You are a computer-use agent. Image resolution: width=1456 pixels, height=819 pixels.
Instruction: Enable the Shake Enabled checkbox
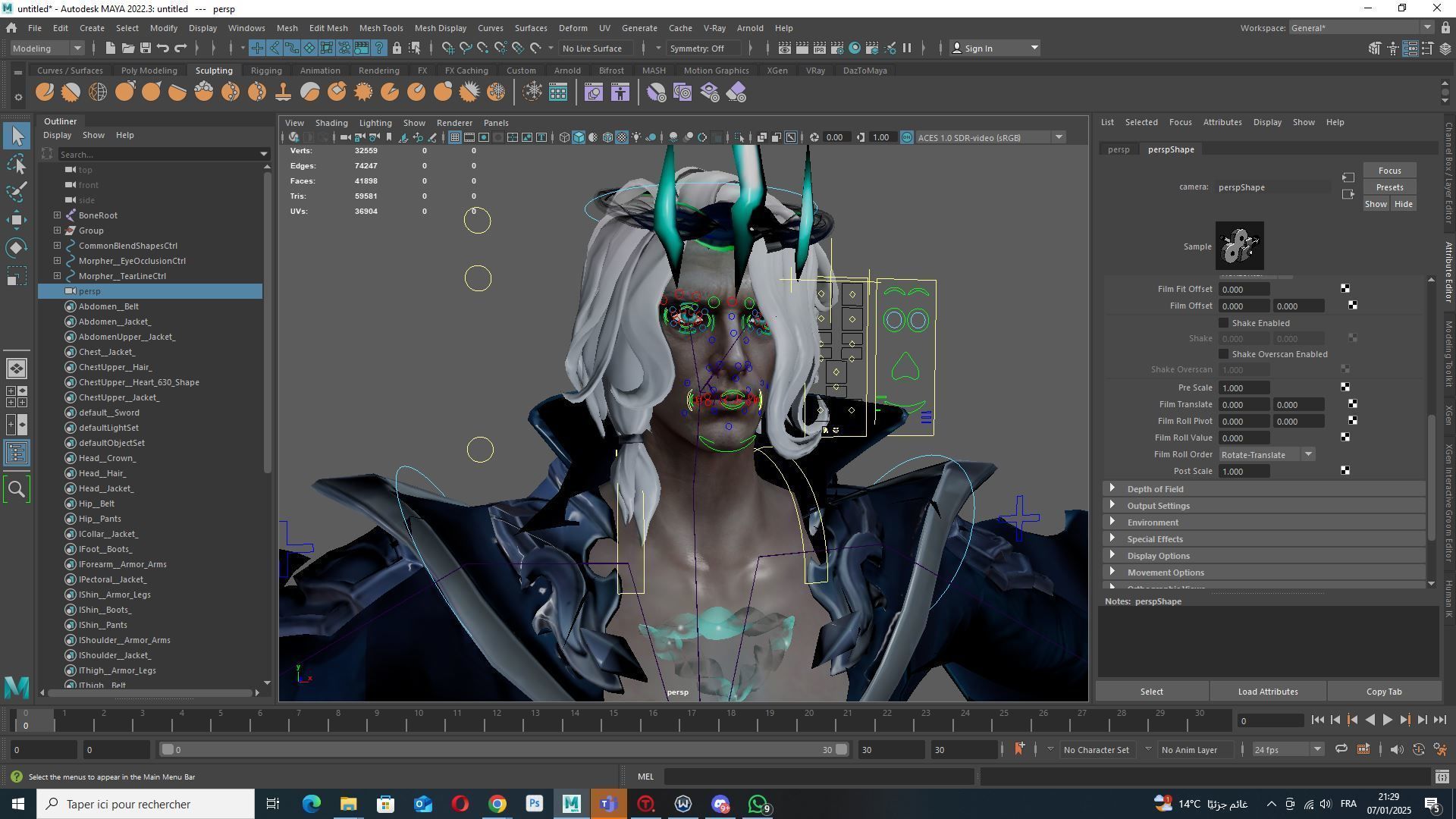(x=1223, y=323)
